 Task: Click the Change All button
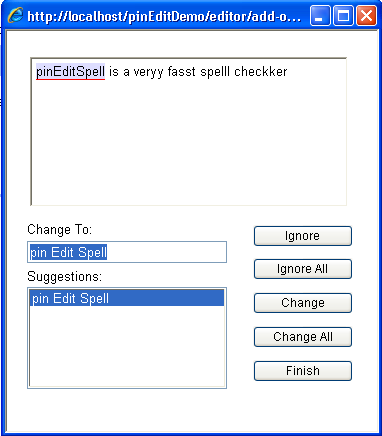303,337
